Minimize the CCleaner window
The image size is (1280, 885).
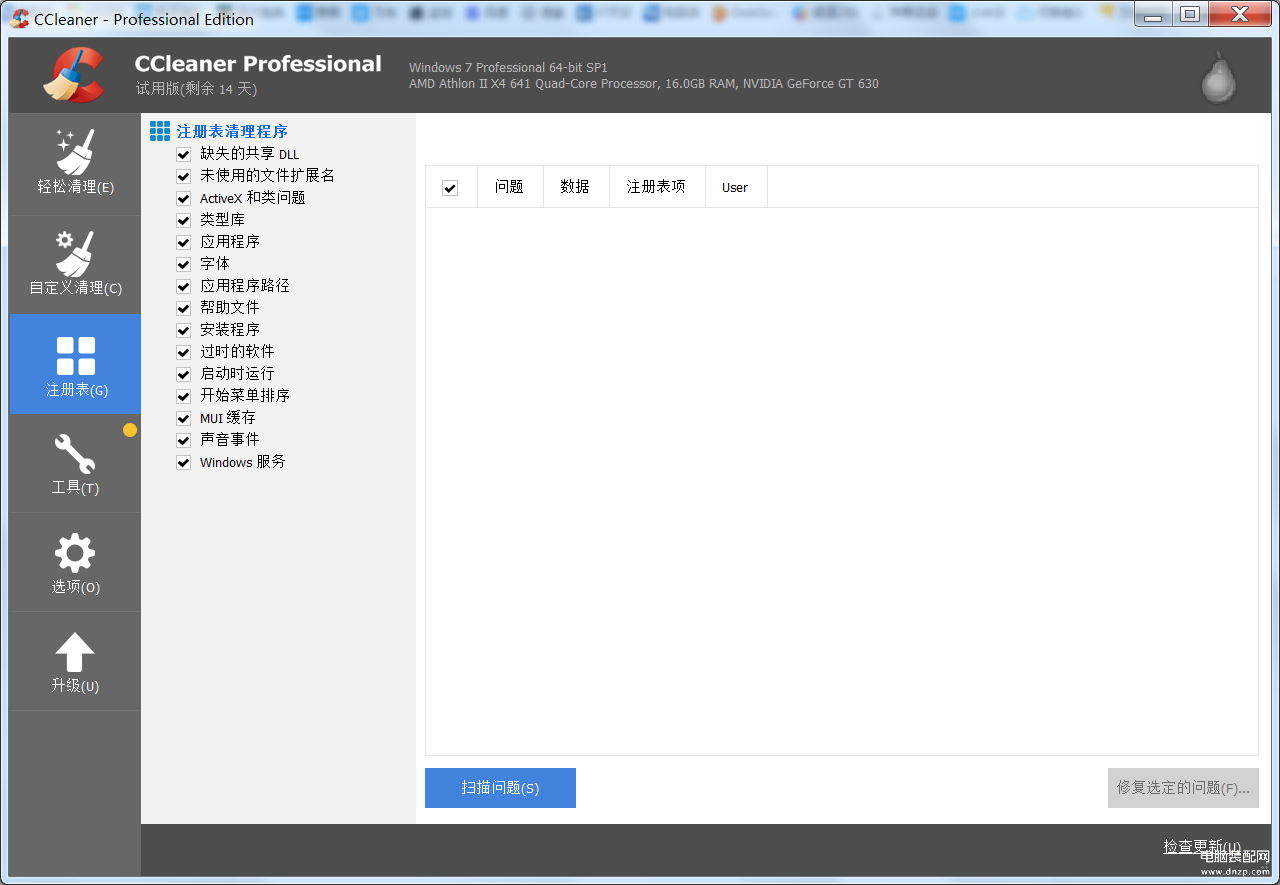tap(1153, 14)
